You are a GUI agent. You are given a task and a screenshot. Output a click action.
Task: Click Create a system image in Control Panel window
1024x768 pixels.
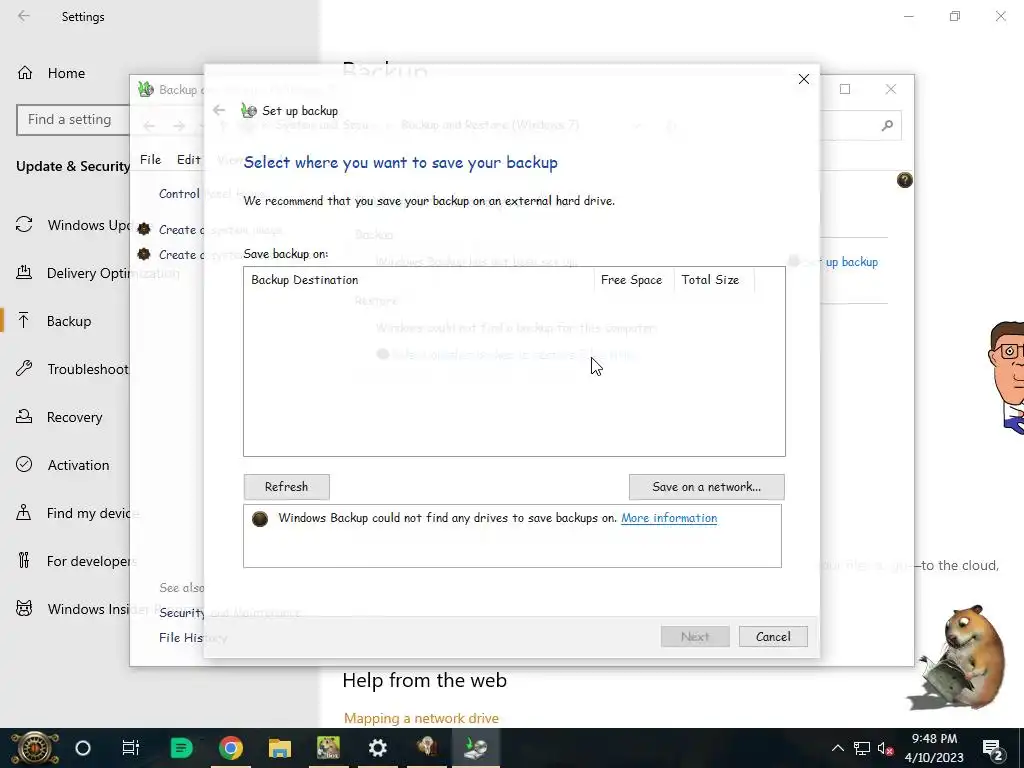click(181, 230)
